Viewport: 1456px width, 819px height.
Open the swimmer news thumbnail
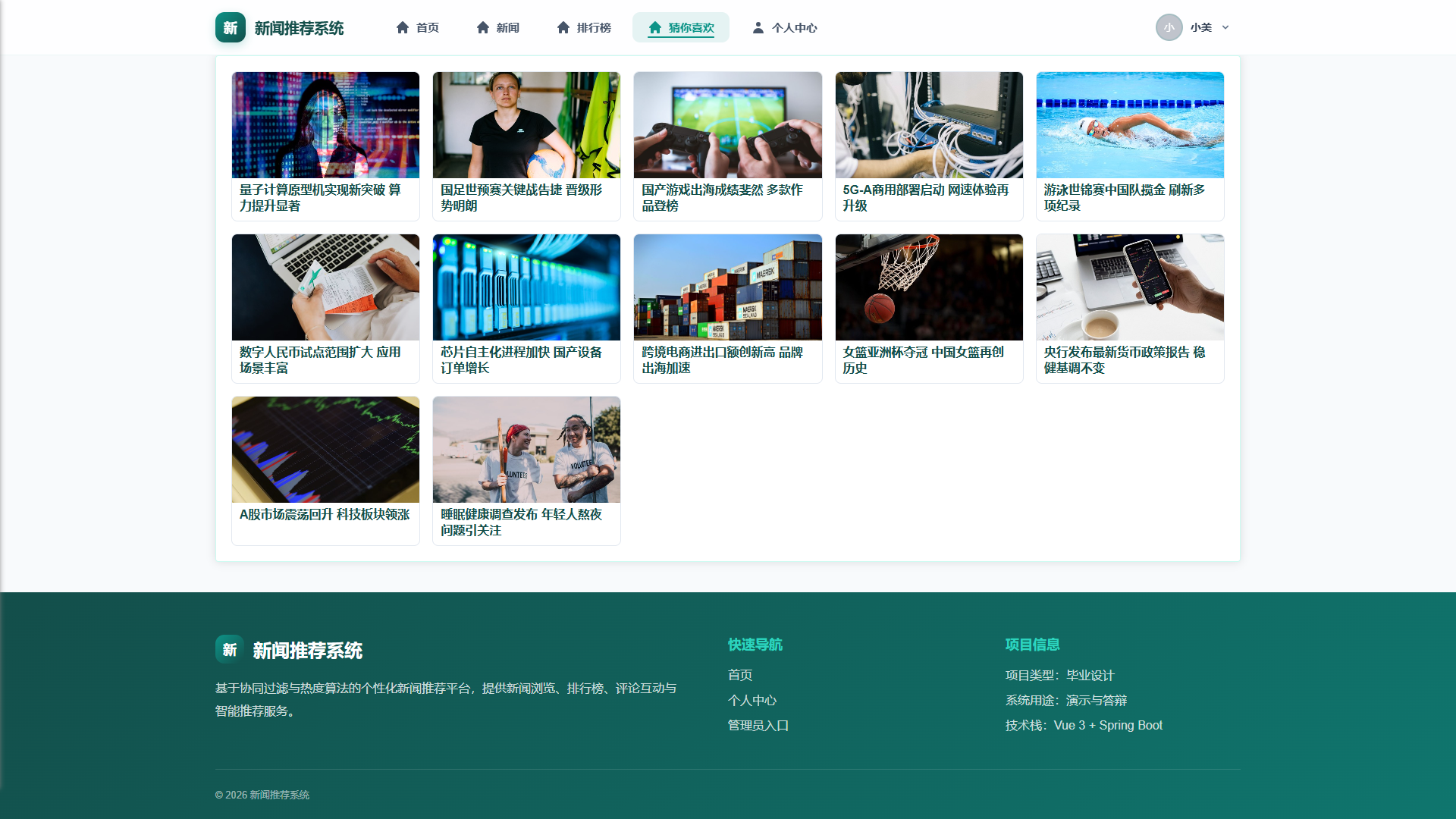tap(1130, 125)
